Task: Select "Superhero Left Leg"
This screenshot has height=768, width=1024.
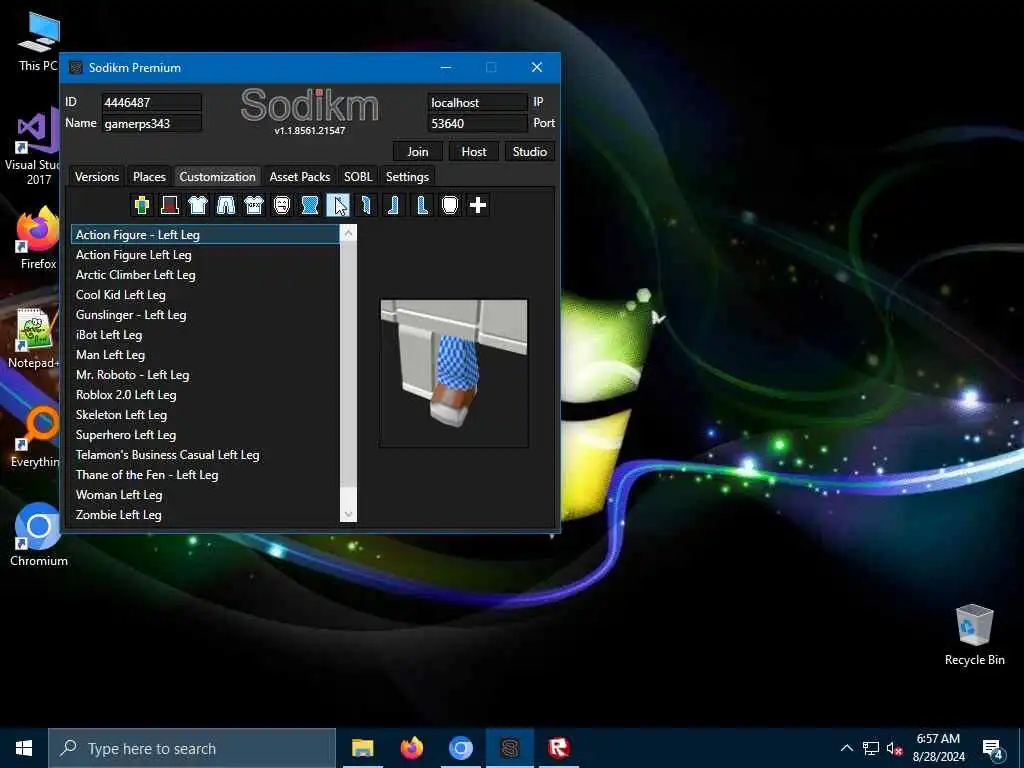Action: 205,434
